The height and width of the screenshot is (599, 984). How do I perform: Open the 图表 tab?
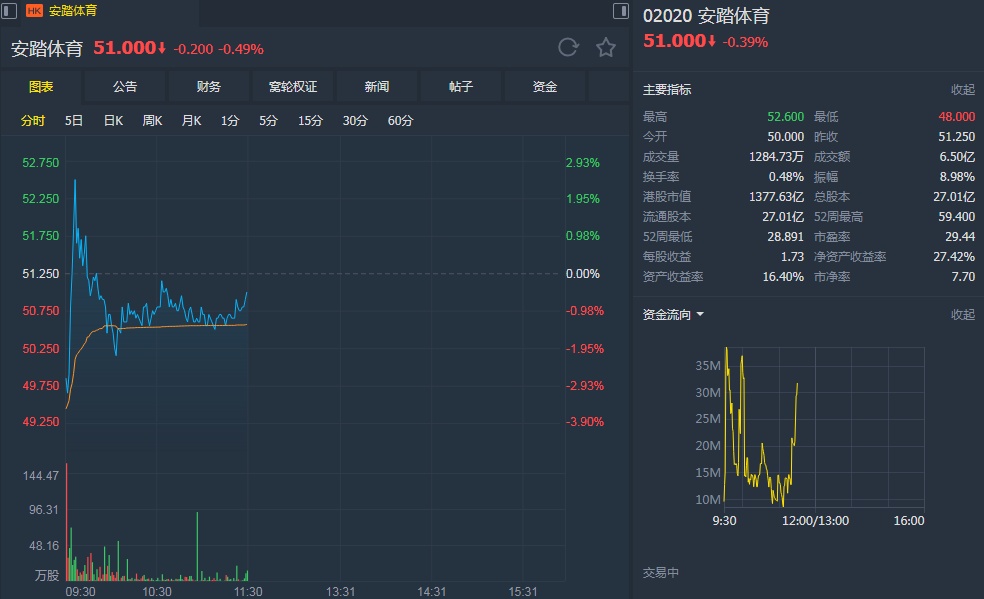pos(41,87)
